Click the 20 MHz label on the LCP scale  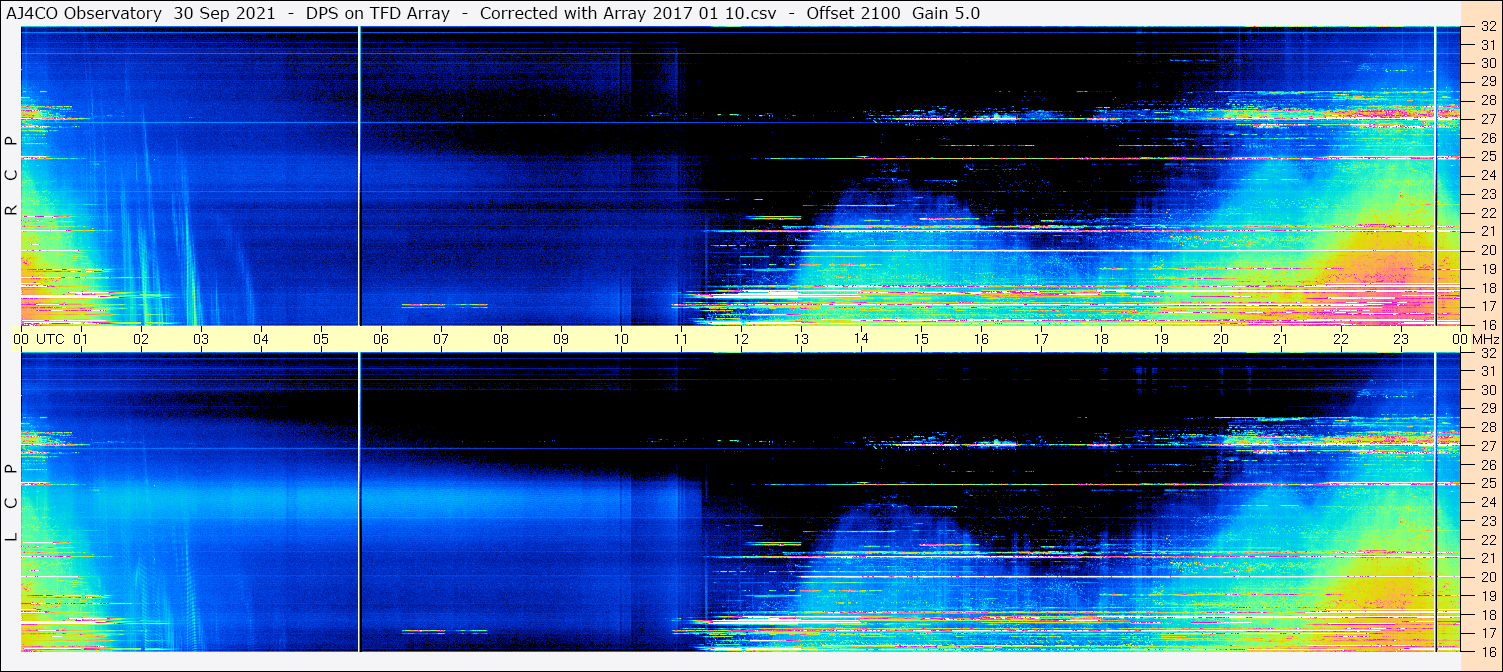pos(1486,577)
